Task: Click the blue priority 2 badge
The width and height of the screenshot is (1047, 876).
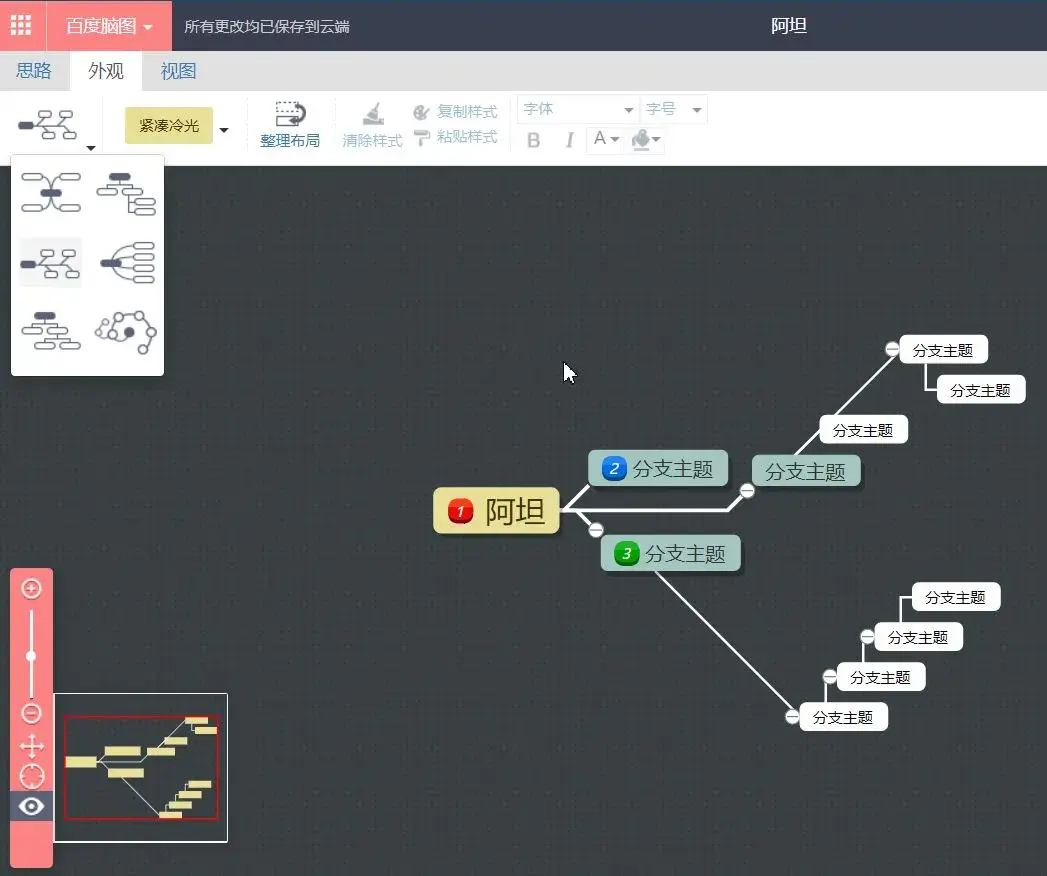Action: click(614, 468)
